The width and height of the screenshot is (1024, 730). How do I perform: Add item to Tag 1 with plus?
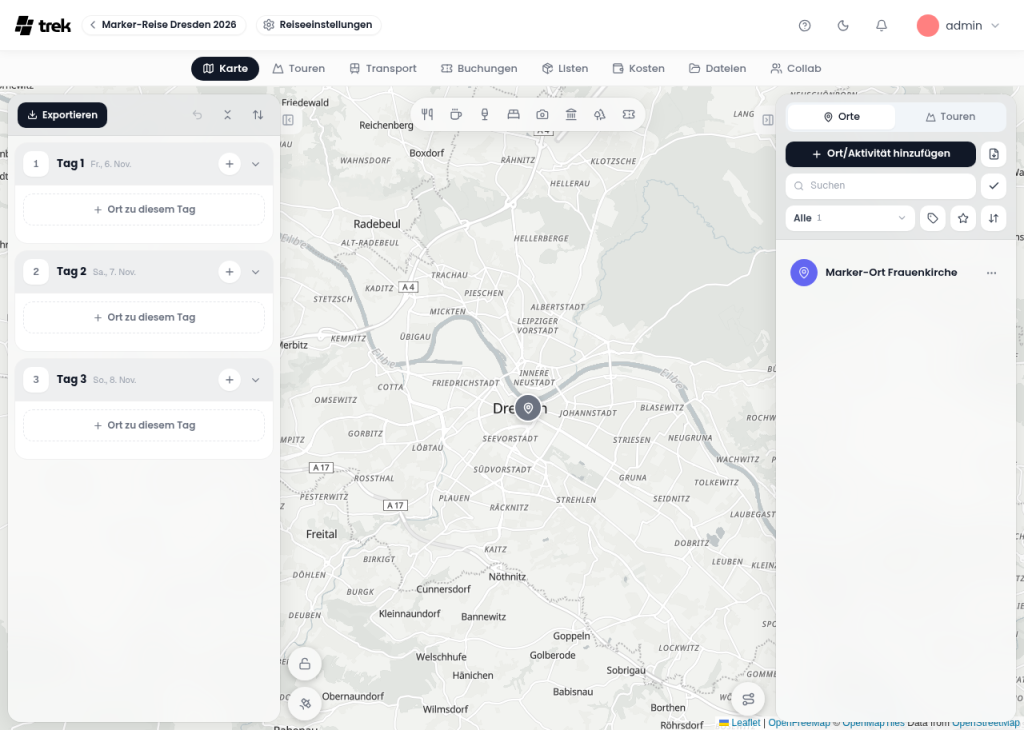click(x=229, y=164)
